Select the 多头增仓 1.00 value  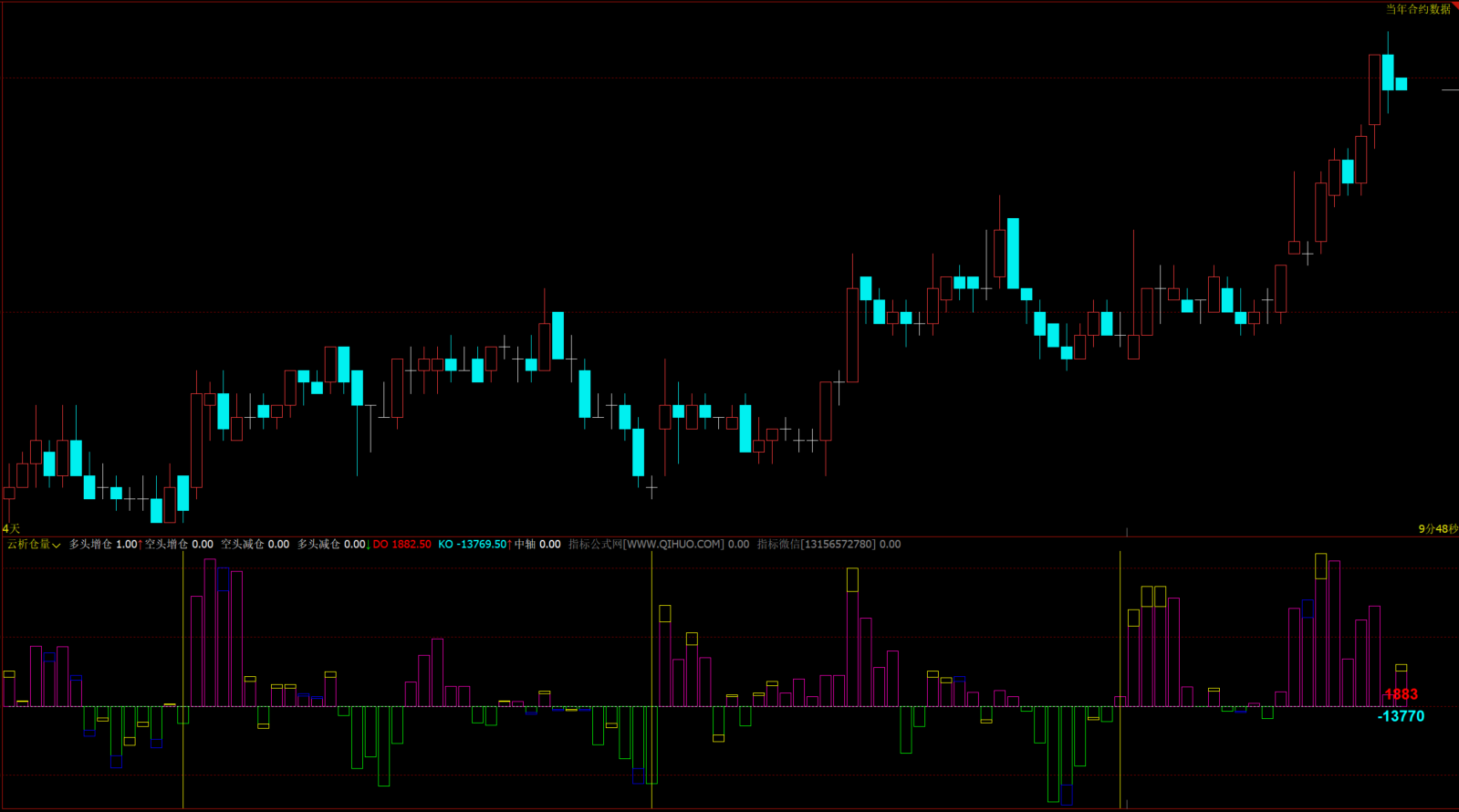click(x=103, y=545)
